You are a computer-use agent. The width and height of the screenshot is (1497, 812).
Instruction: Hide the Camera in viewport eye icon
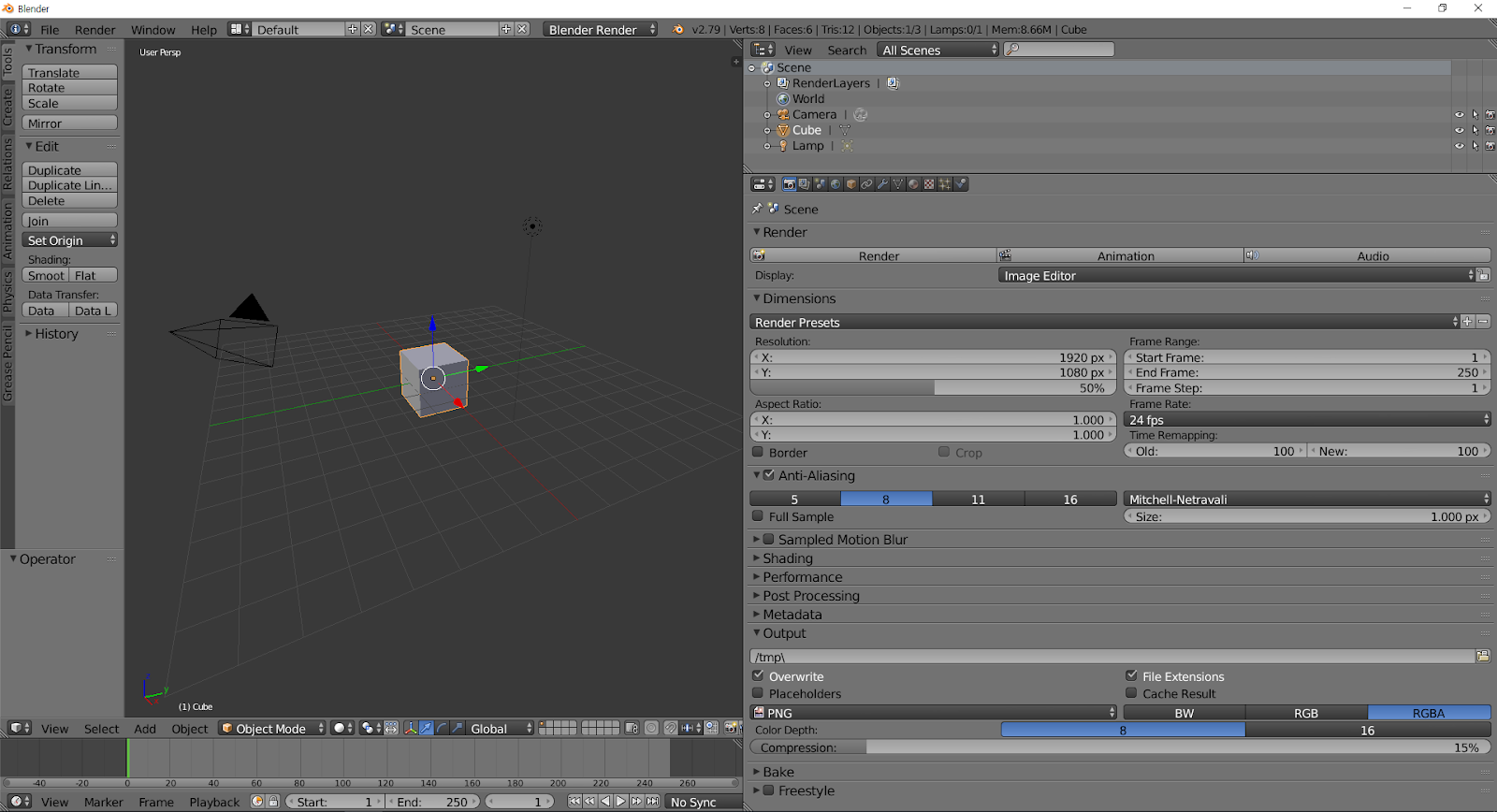[1459, 115]
